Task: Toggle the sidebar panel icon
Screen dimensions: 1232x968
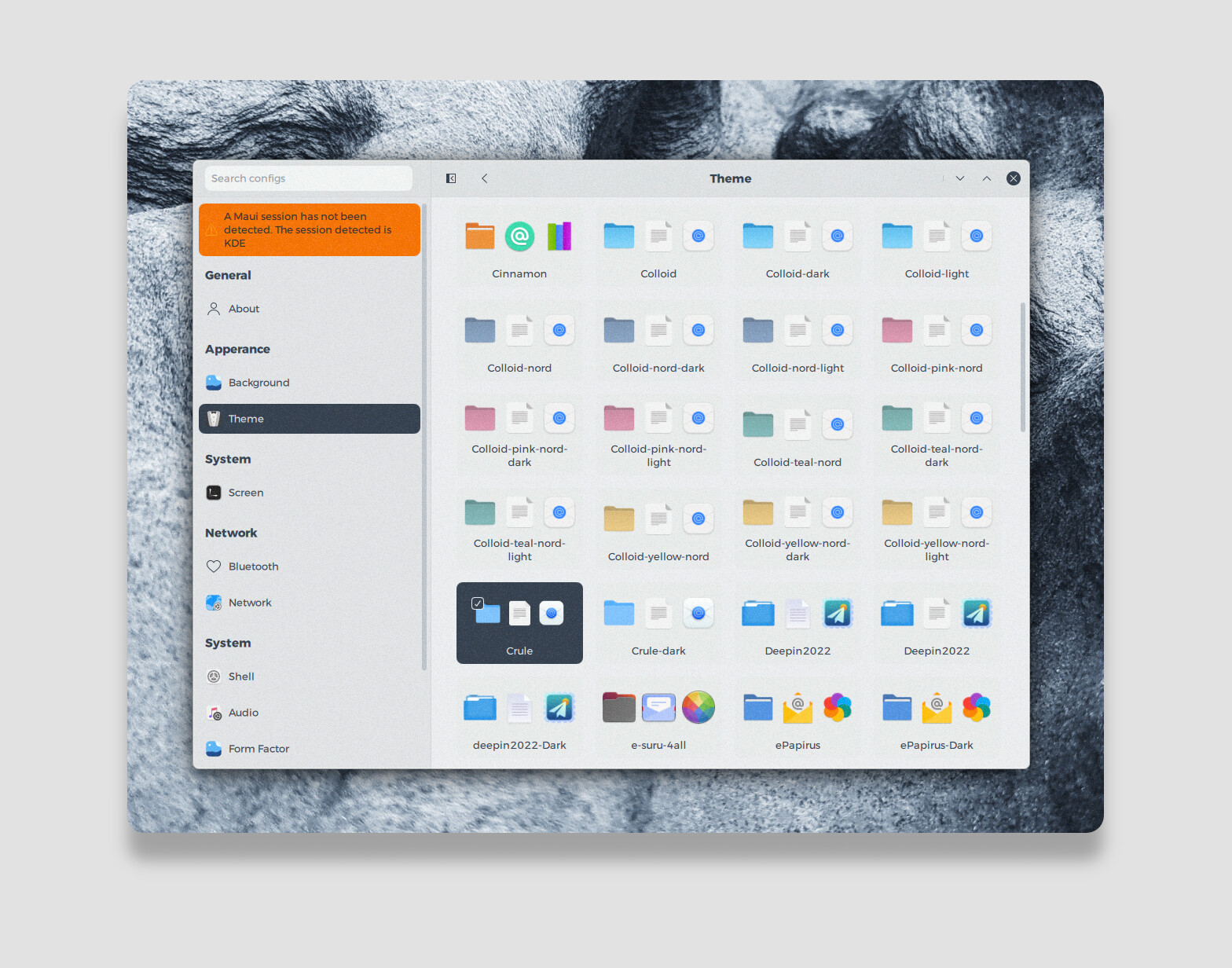Action: [x=451, y=178]
